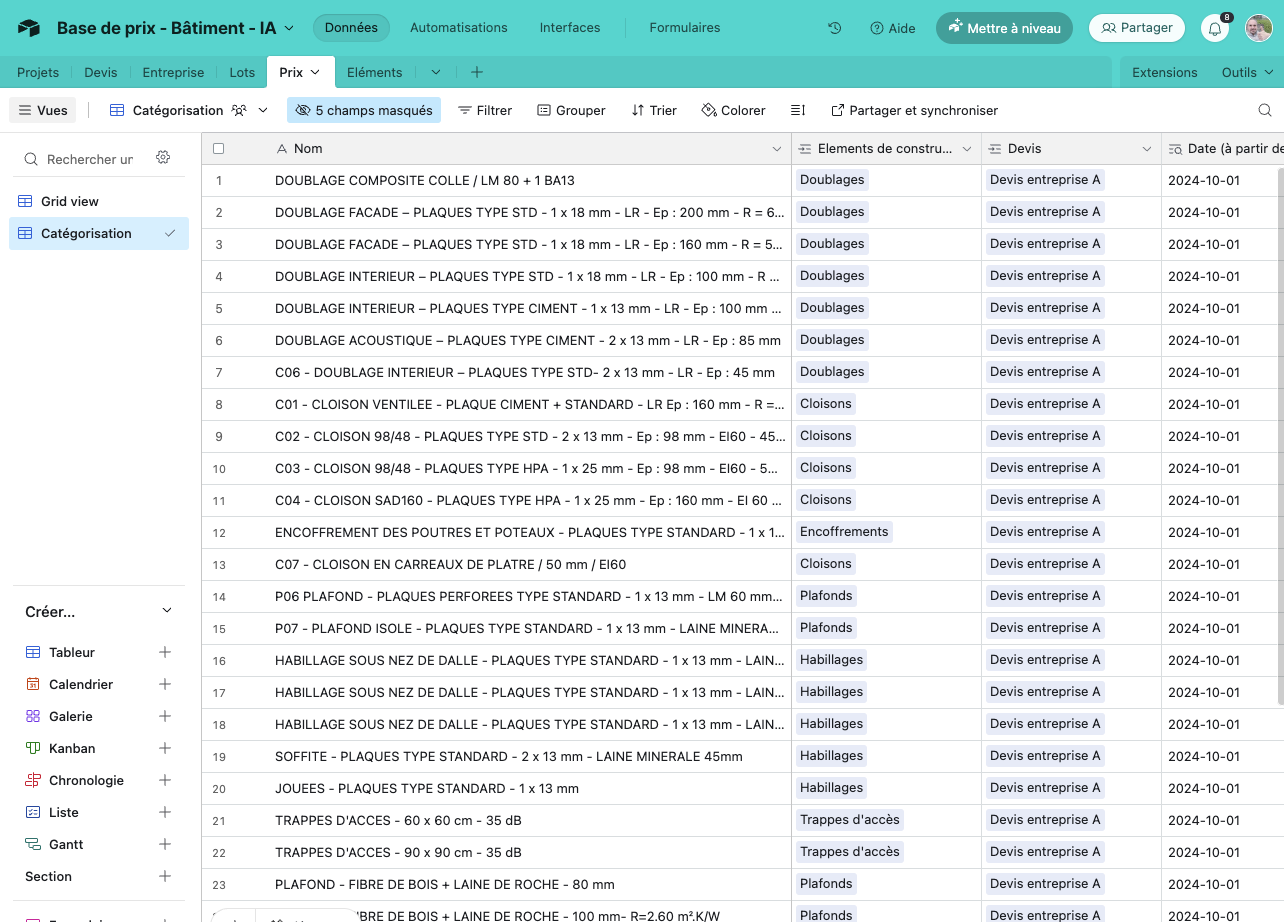Image resolution: width=1284 pixels, height=922 pixels.
Task: Open the Outils dropdown menu
Action: pos(1247,72)
